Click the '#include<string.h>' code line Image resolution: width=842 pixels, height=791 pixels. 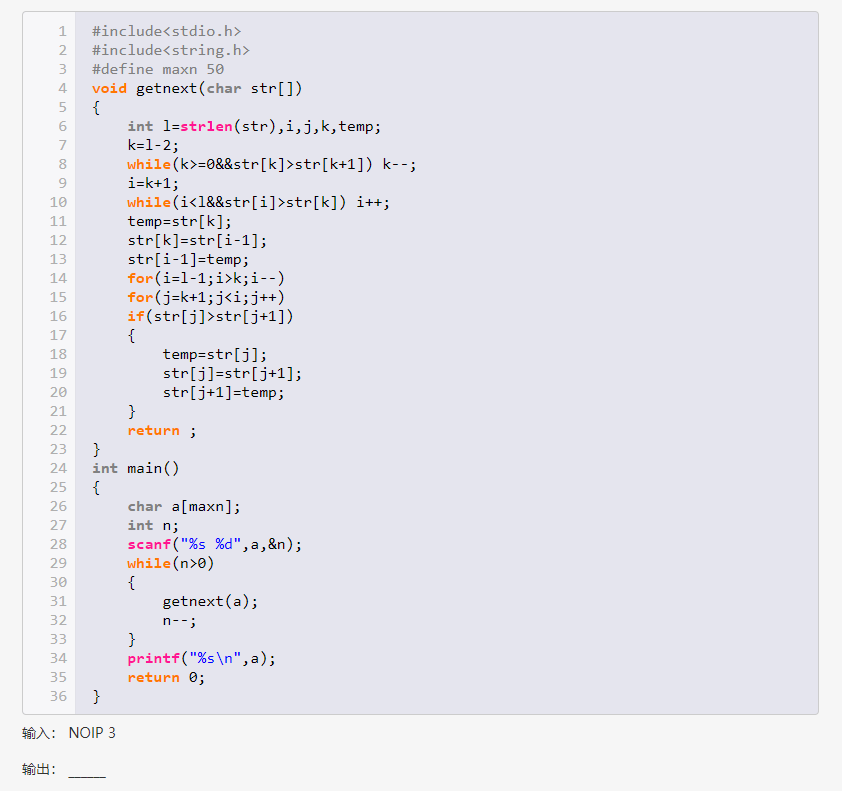coord(171,50)
